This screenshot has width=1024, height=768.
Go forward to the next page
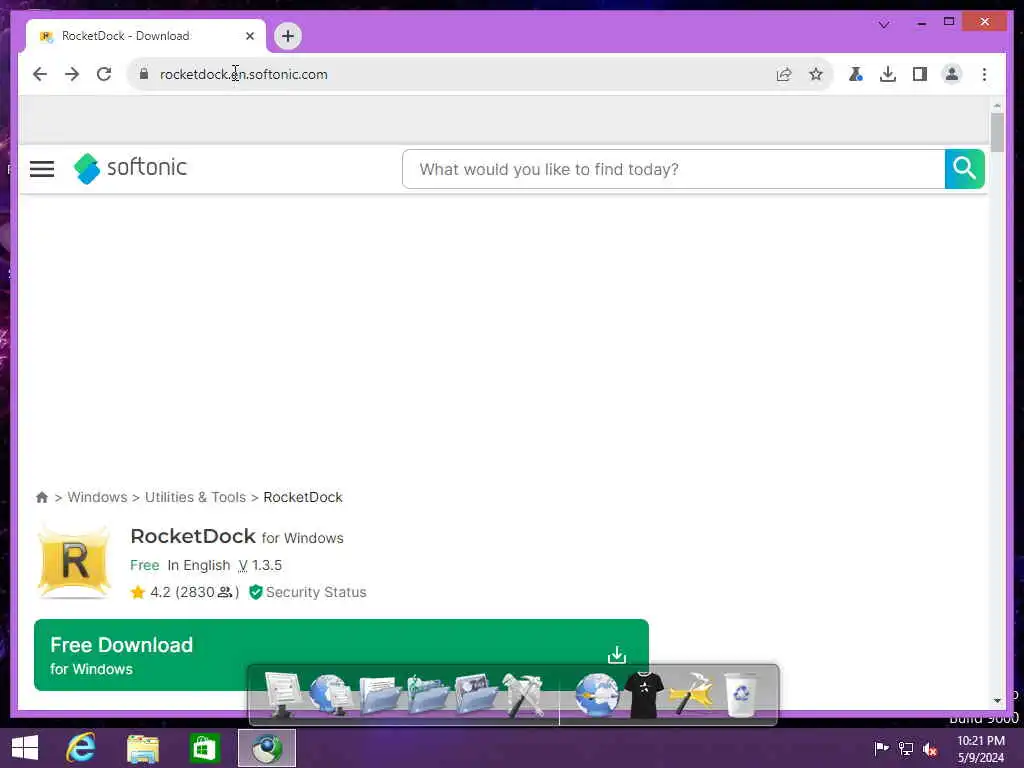pyautogui.click(x=72, y=74)
